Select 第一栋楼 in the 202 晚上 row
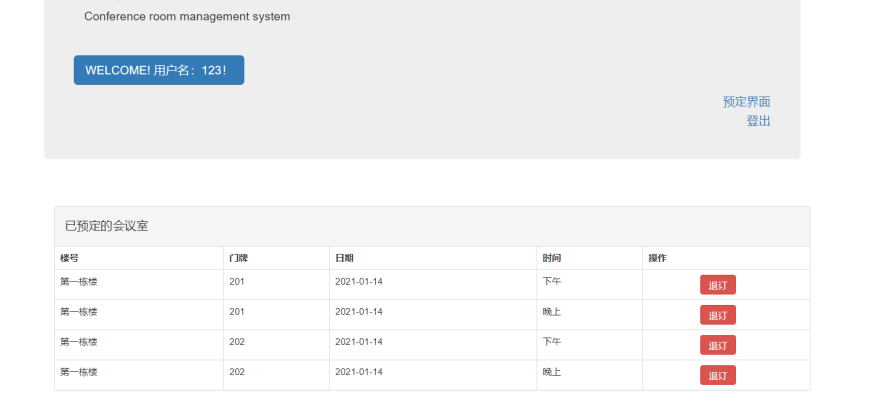This screenshot has height=415, width=875. [79, 372]
